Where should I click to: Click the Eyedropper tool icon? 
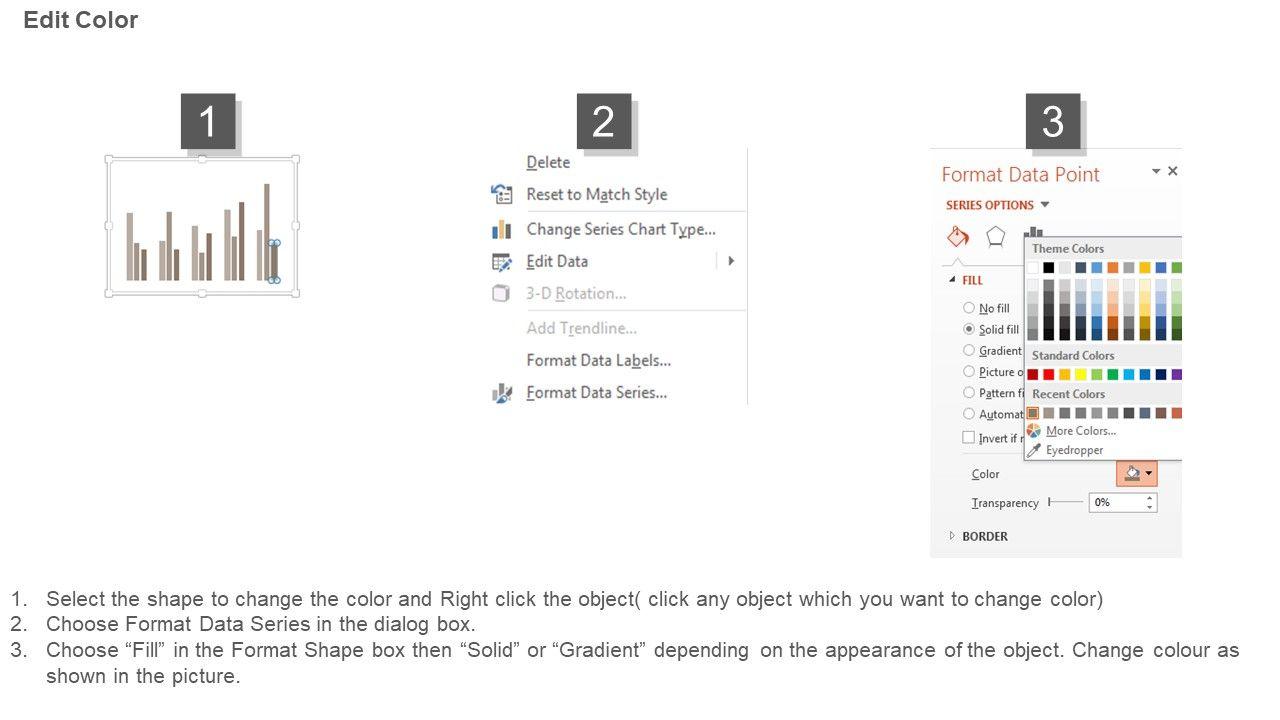click(x=1034, y=450)
